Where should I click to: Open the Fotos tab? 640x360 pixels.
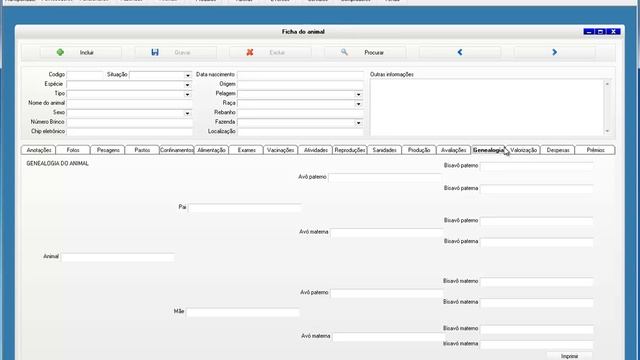[73, 150]
